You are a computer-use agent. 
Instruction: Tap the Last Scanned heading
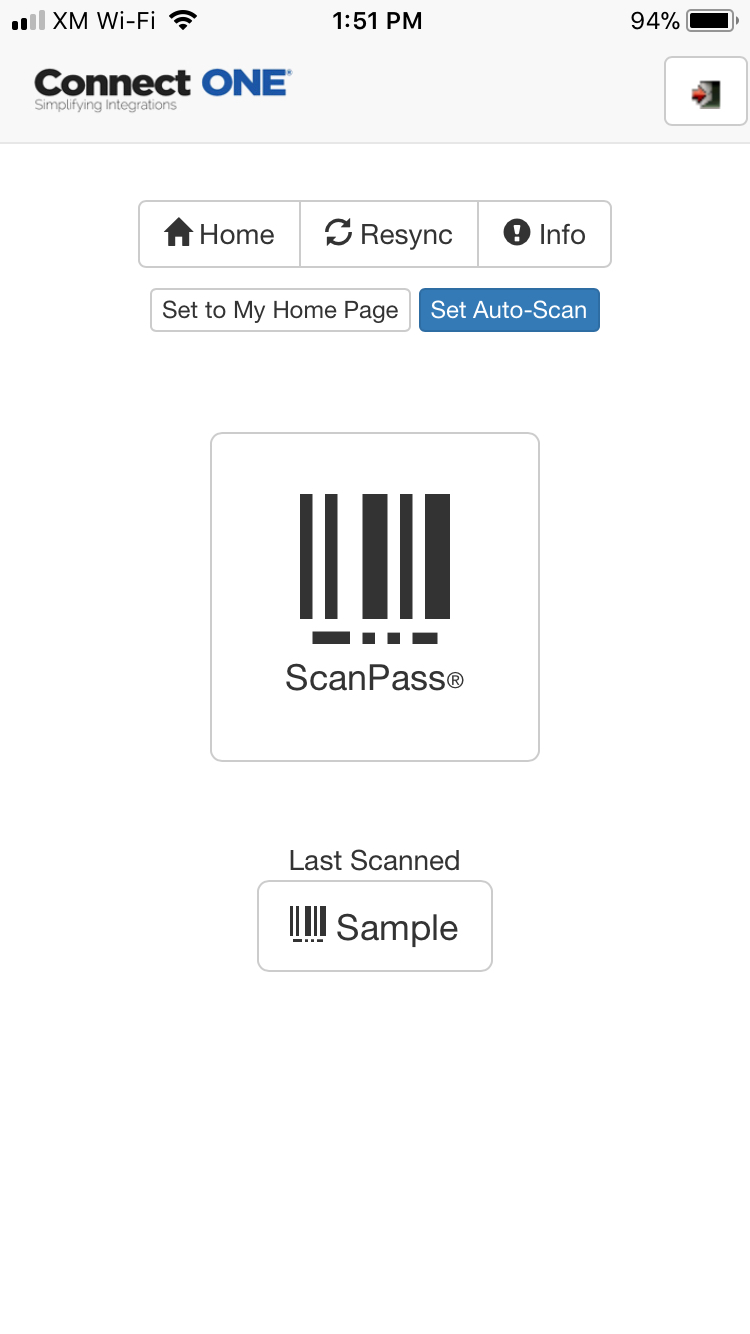[375, 860]
